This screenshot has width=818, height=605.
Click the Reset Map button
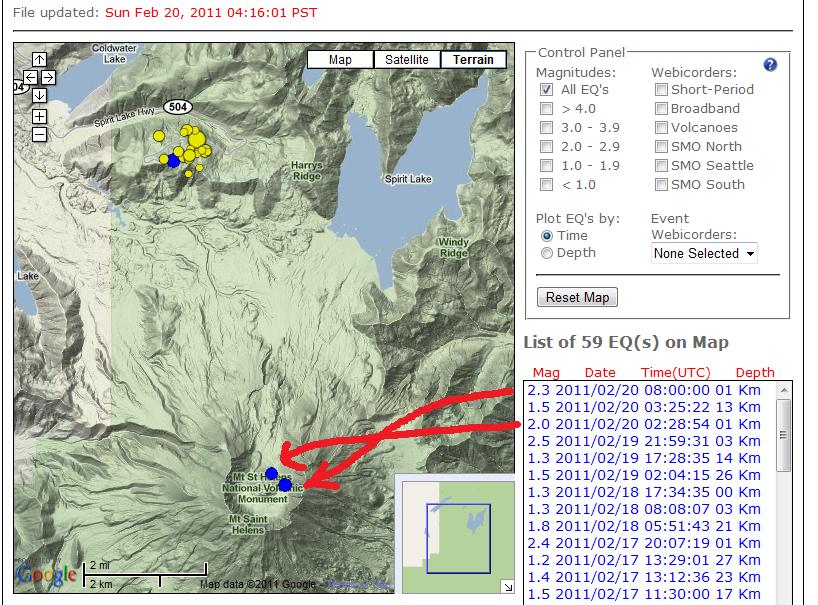pos(577,298)
